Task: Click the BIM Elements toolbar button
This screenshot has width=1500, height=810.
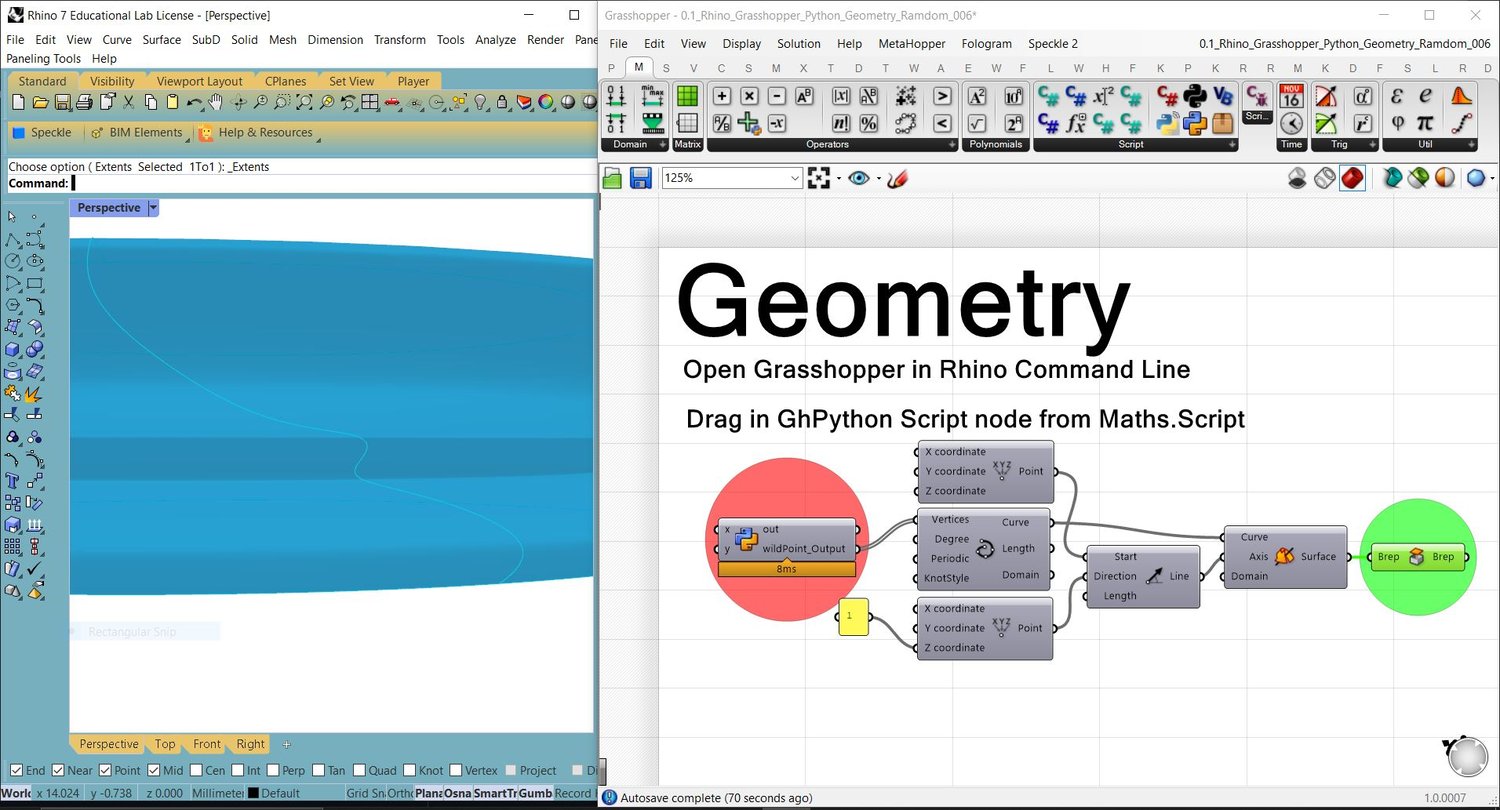Action: [x=137, y=132]
